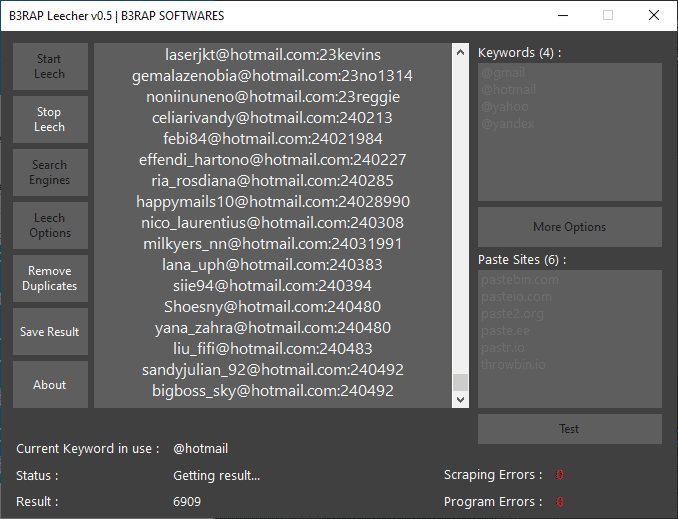Screen dimensions: 678x519
Task: Click the current keyword value @hotmail
Action: [x=201, y=449]
